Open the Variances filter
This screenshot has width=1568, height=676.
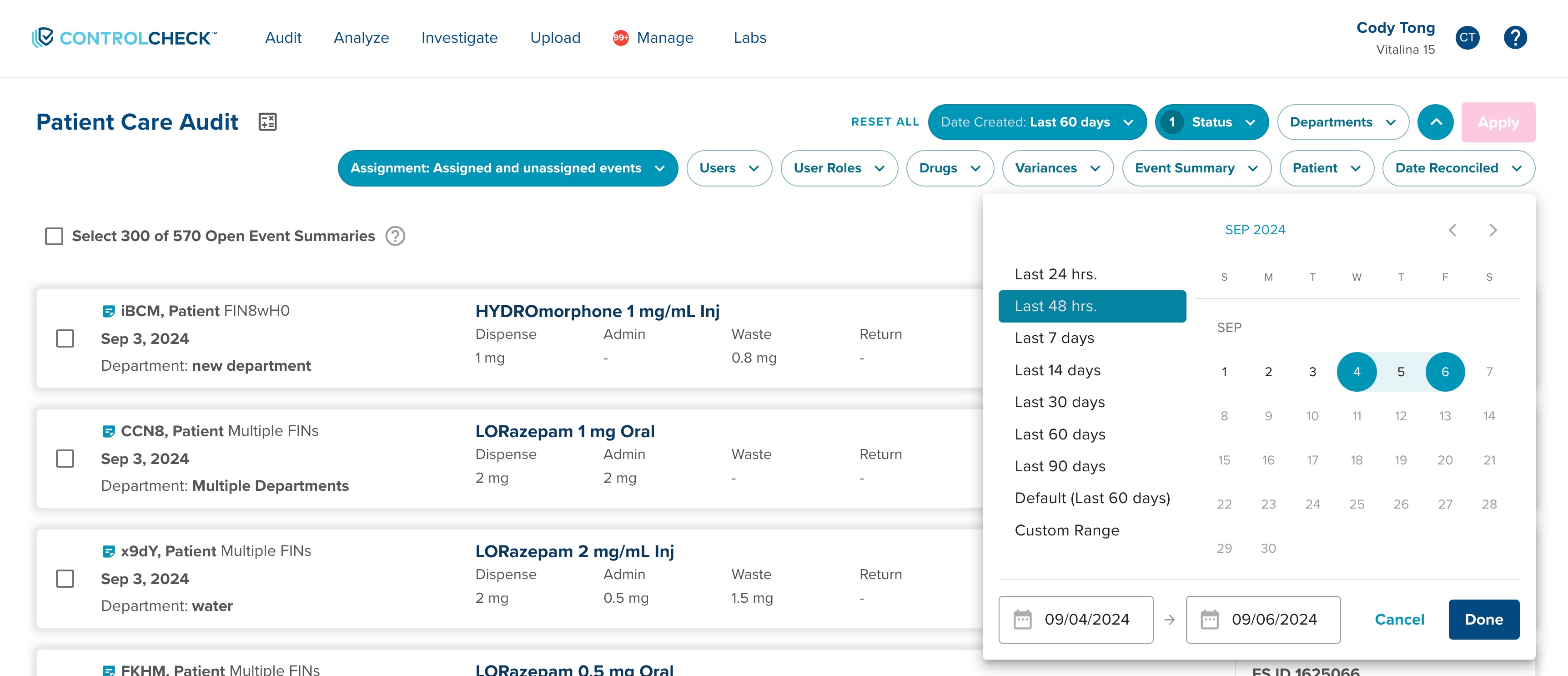[x=1057, y=168]
